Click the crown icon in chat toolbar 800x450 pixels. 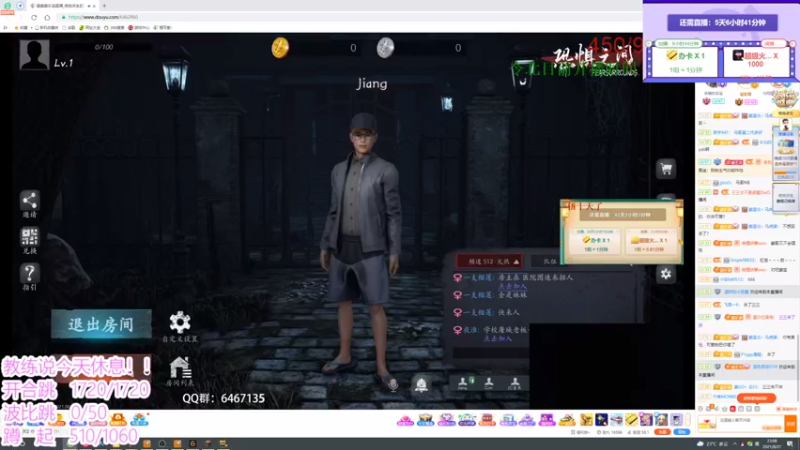coord(724,409)
